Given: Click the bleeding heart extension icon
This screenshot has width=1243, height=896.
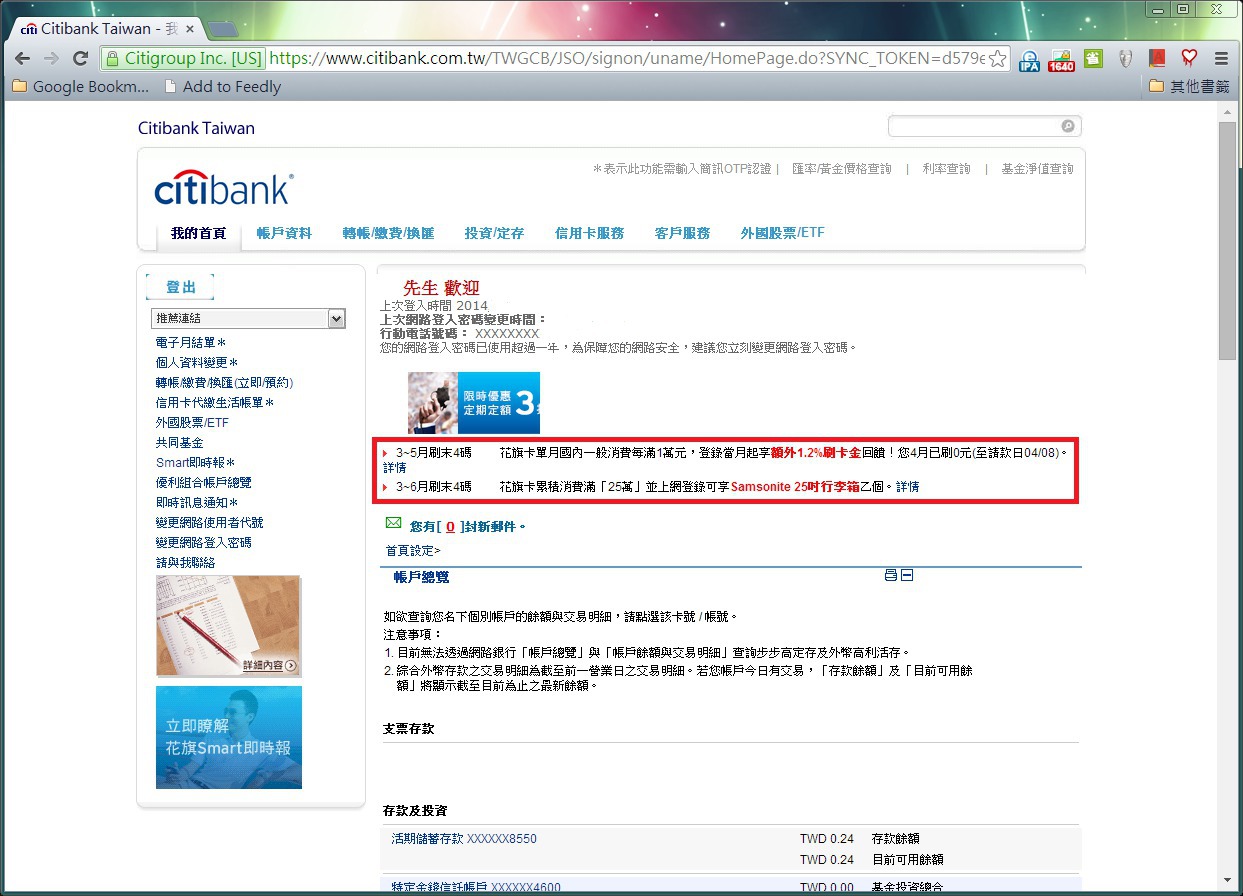Looking at the screenshot, I should (1189, 59).
